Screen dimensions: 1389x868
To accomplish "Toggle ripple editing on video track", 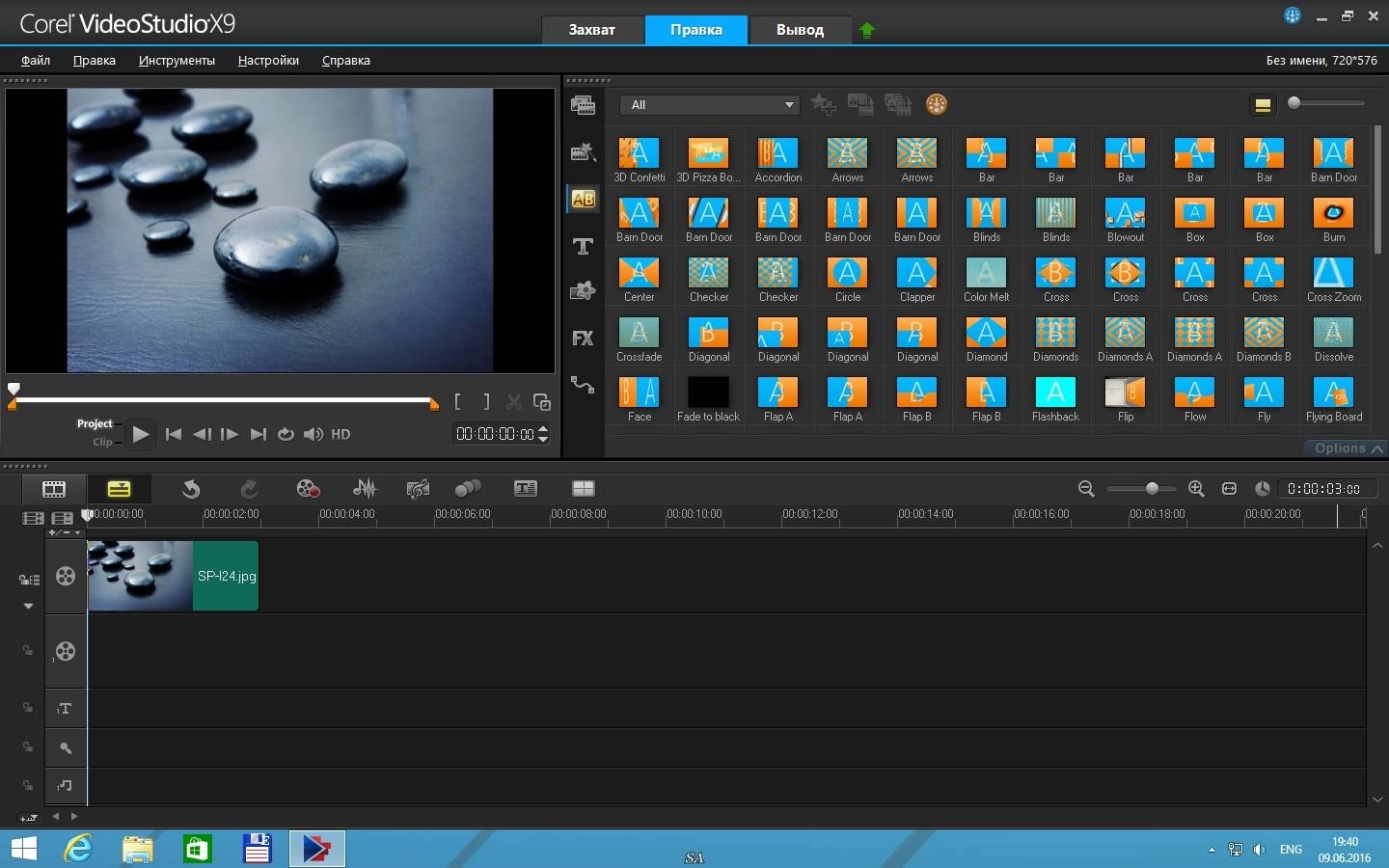I will 28,580.
